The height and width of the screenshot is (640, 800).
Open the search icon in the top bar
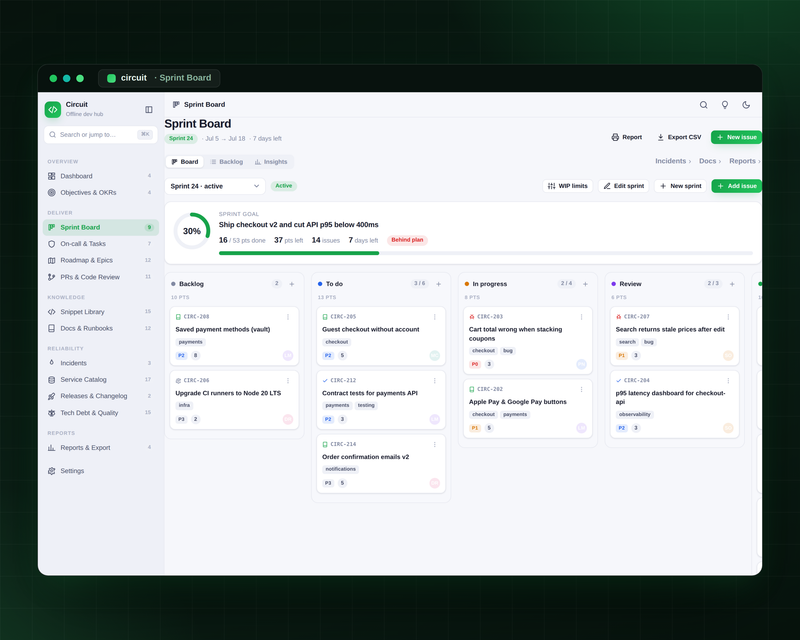(704, 105)
